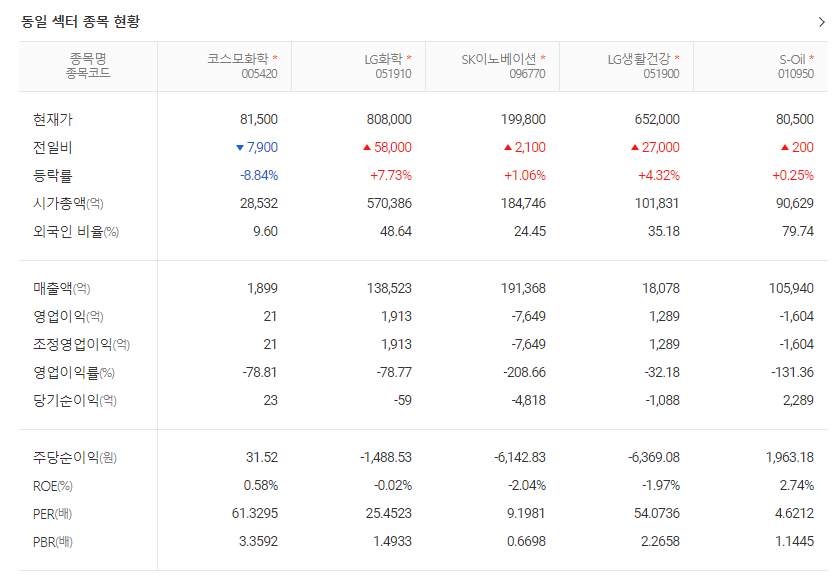Click the red up change 2,100

(x=525, y=147)
